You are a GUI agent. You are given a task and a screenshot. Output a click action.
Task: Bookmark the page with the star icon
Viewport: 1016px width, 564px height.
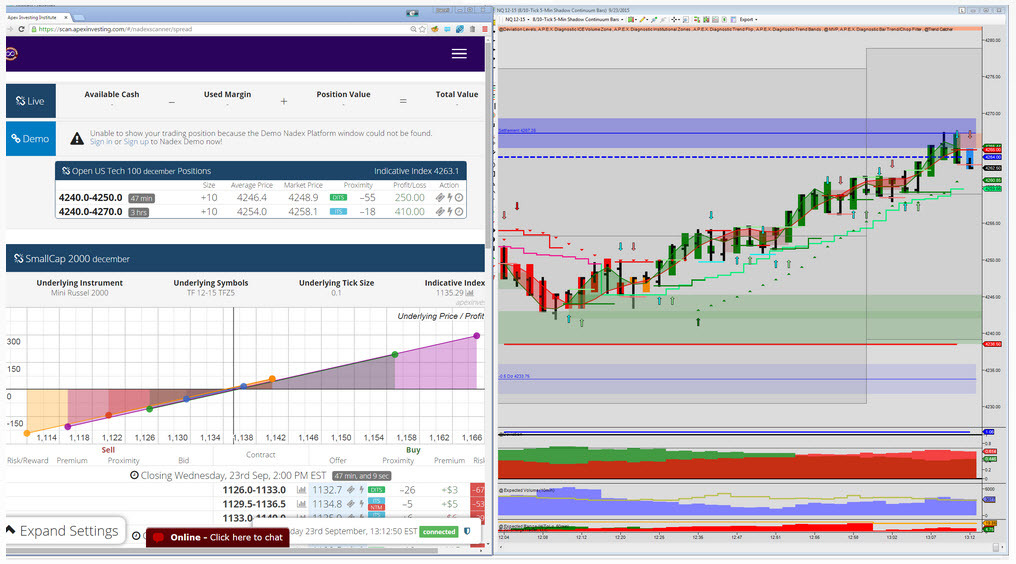(x=422, y=29)
